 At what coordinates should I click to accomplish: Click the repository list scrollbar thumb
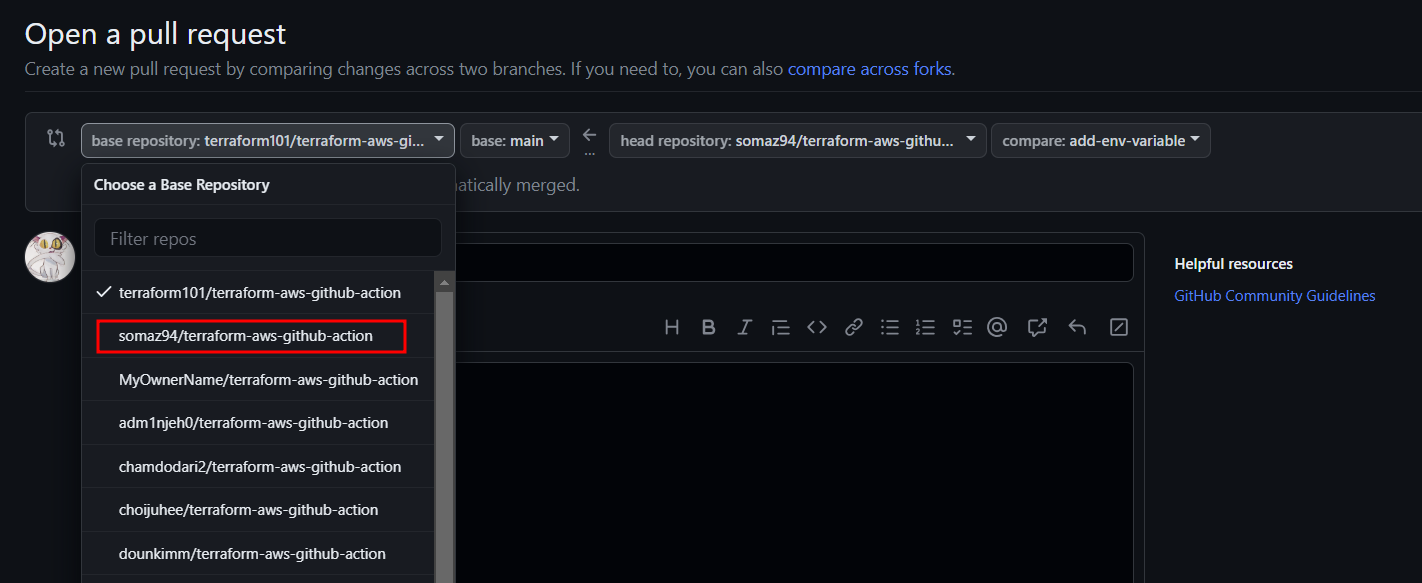point(445,435)
